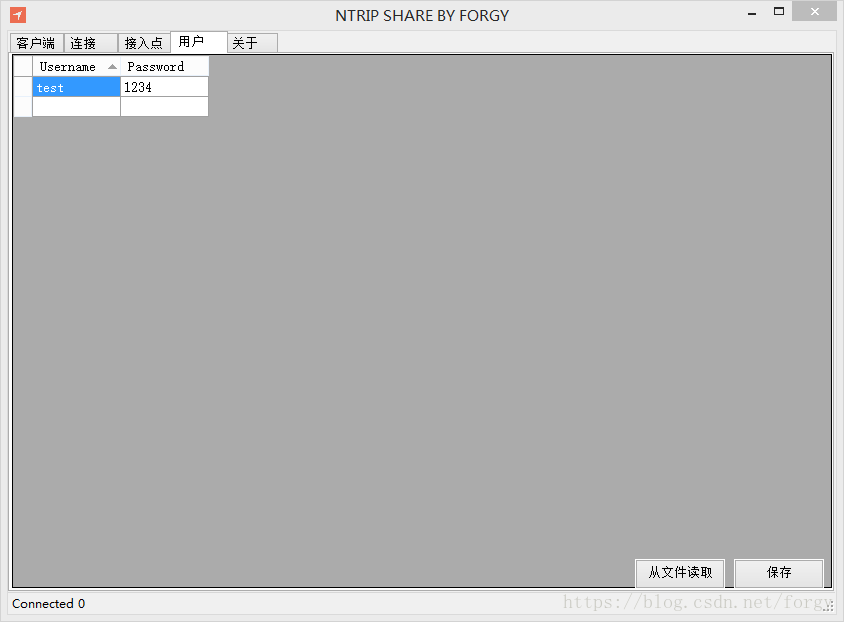Click the 保存 button
Image resolution: width=844 pixels, height=622 pixels.
click(779, 572)
